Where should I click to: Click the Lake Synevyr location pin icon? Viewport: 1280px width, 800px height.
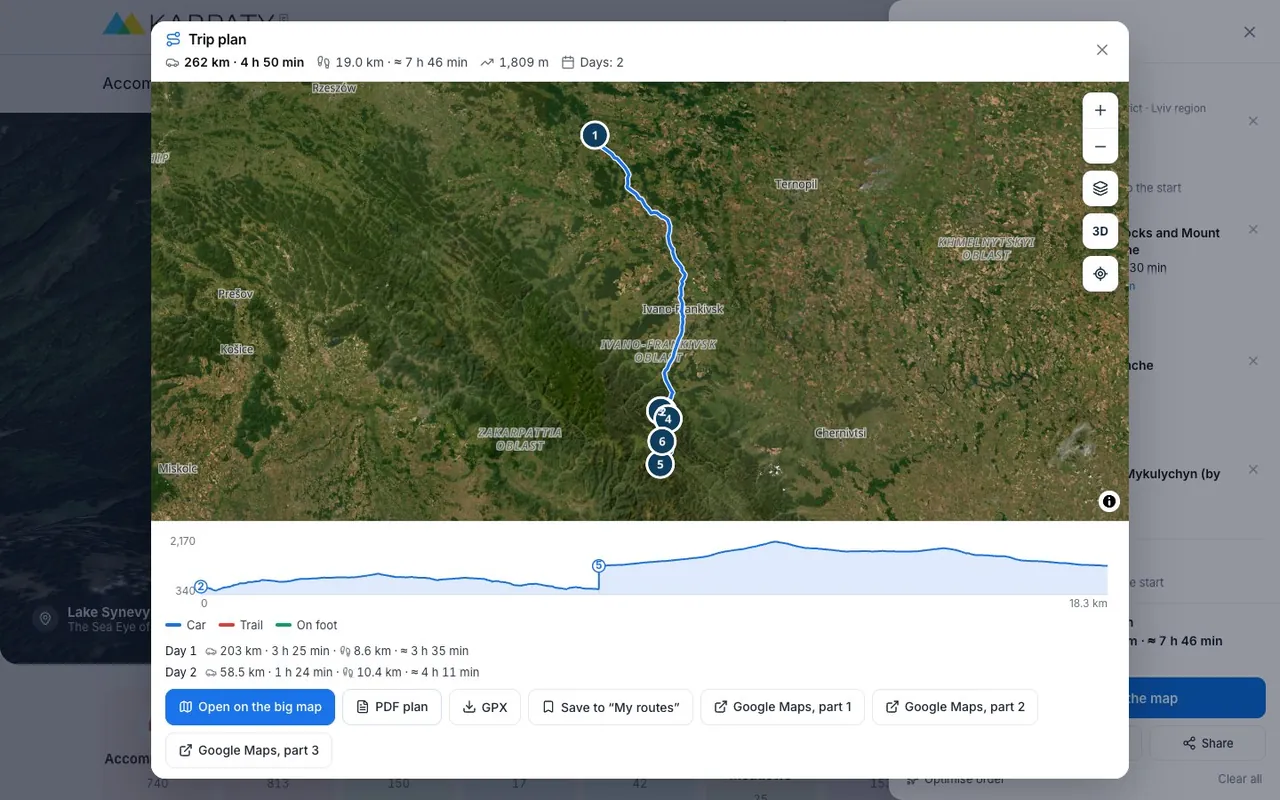pos(45,618)
